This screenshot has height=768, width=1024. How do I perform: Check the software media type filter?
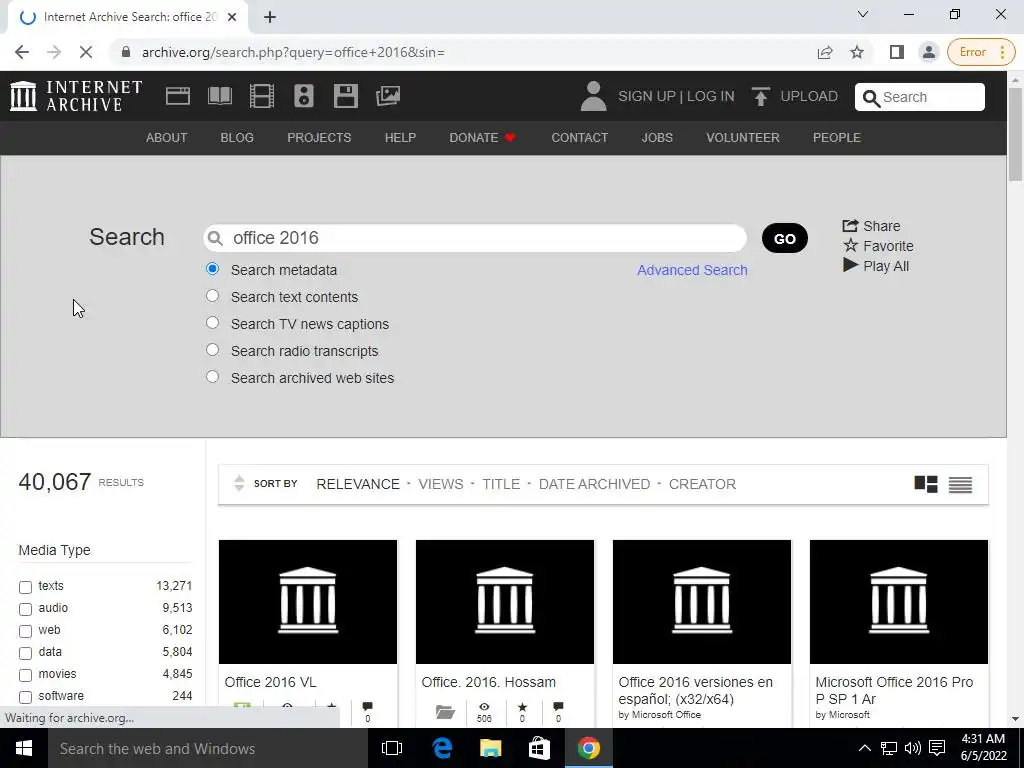[25, 697]
